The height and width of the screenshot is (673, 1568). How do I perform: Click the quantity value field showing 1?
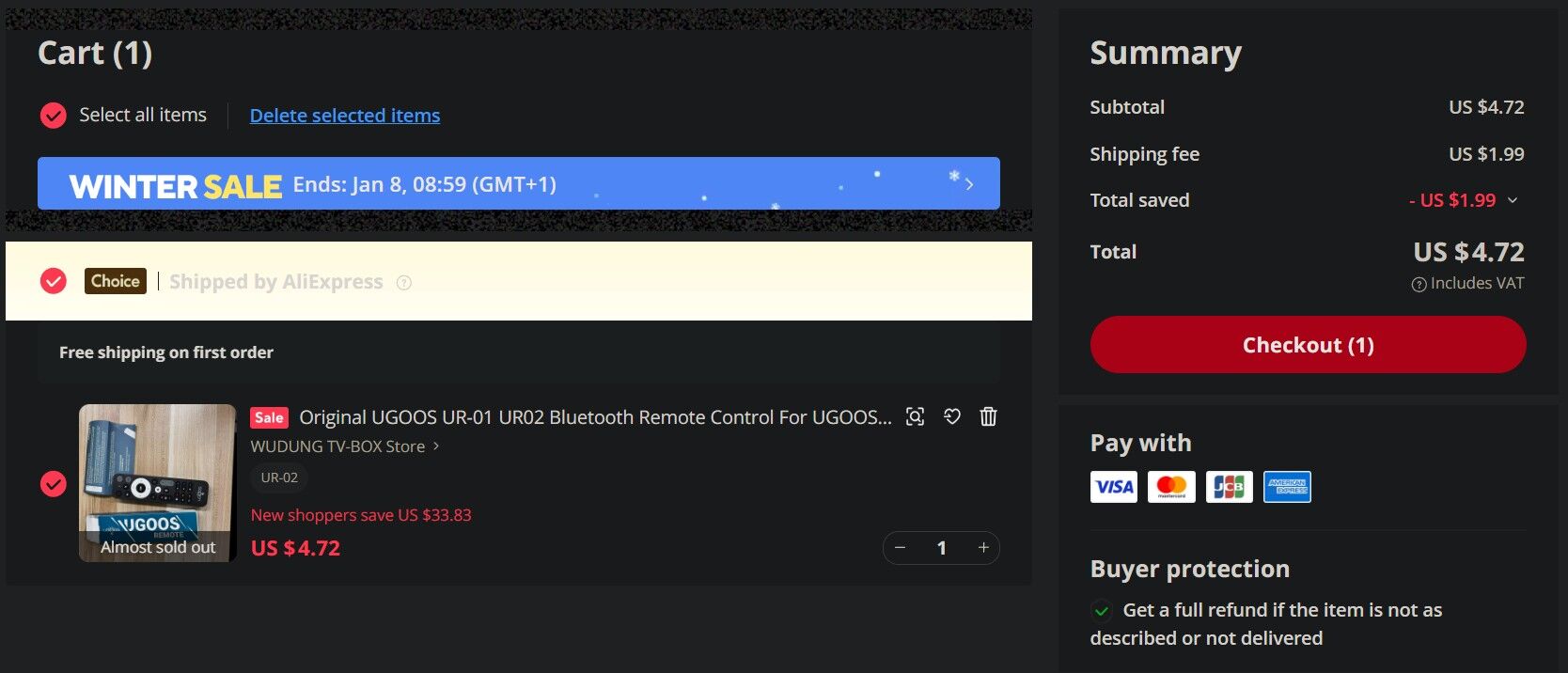click(x=942, y=548)
